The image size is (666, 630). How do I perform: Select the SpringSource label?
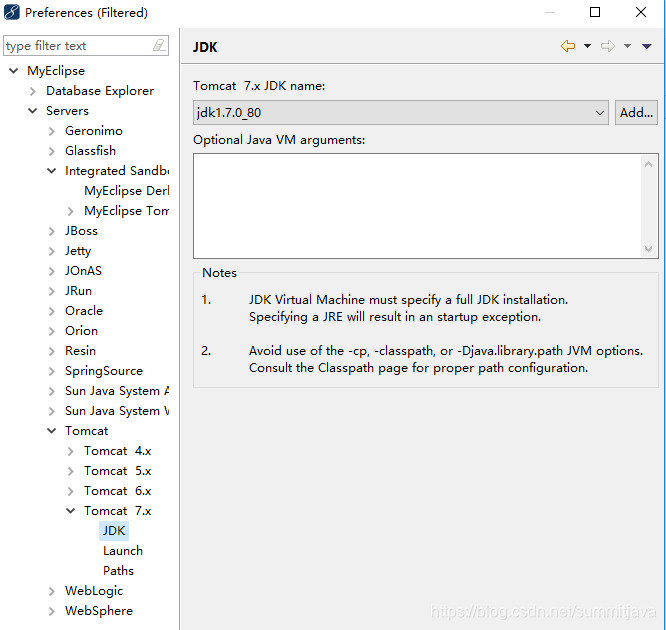104,371
